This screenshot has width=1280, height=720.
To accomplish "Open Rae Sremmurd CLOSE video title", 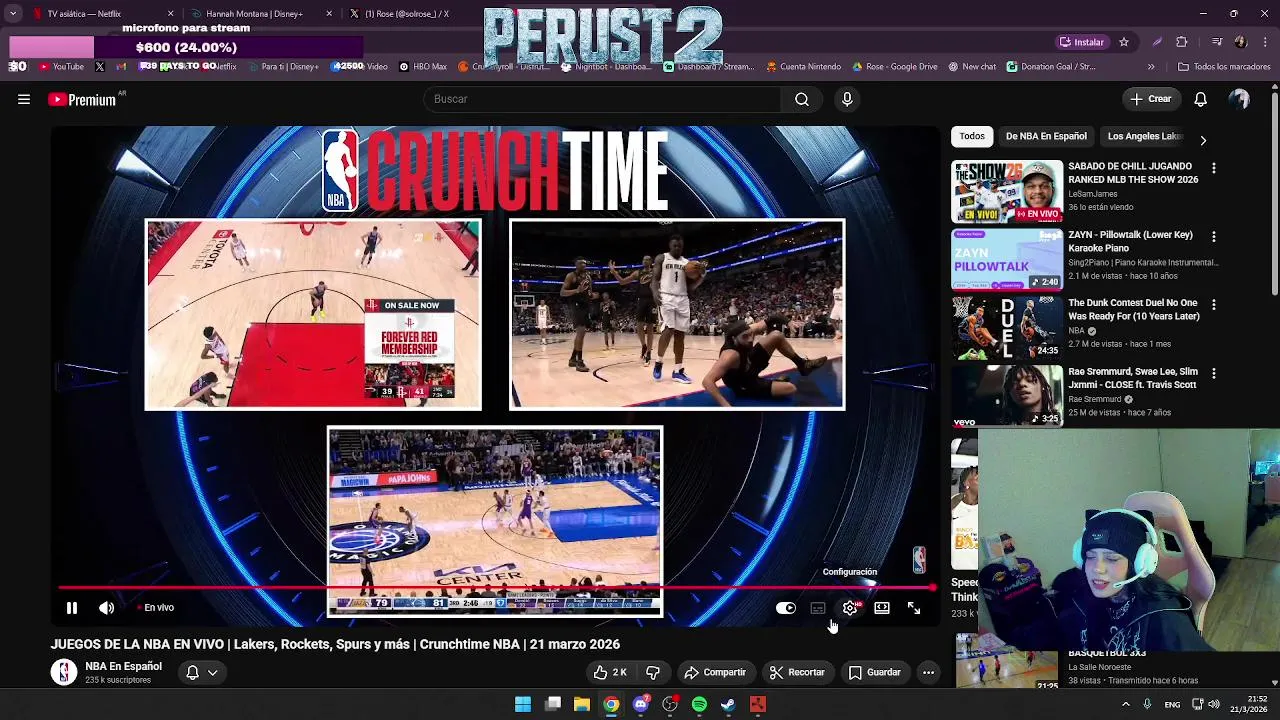I will (x=1133, y=378).
